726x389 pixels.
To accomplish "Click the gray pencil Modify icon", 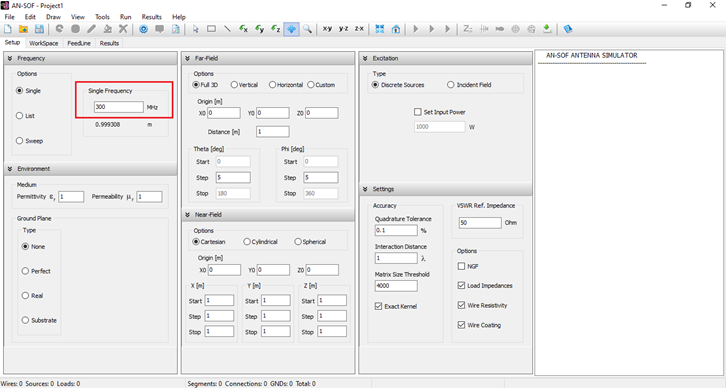I will click(91, 29).
